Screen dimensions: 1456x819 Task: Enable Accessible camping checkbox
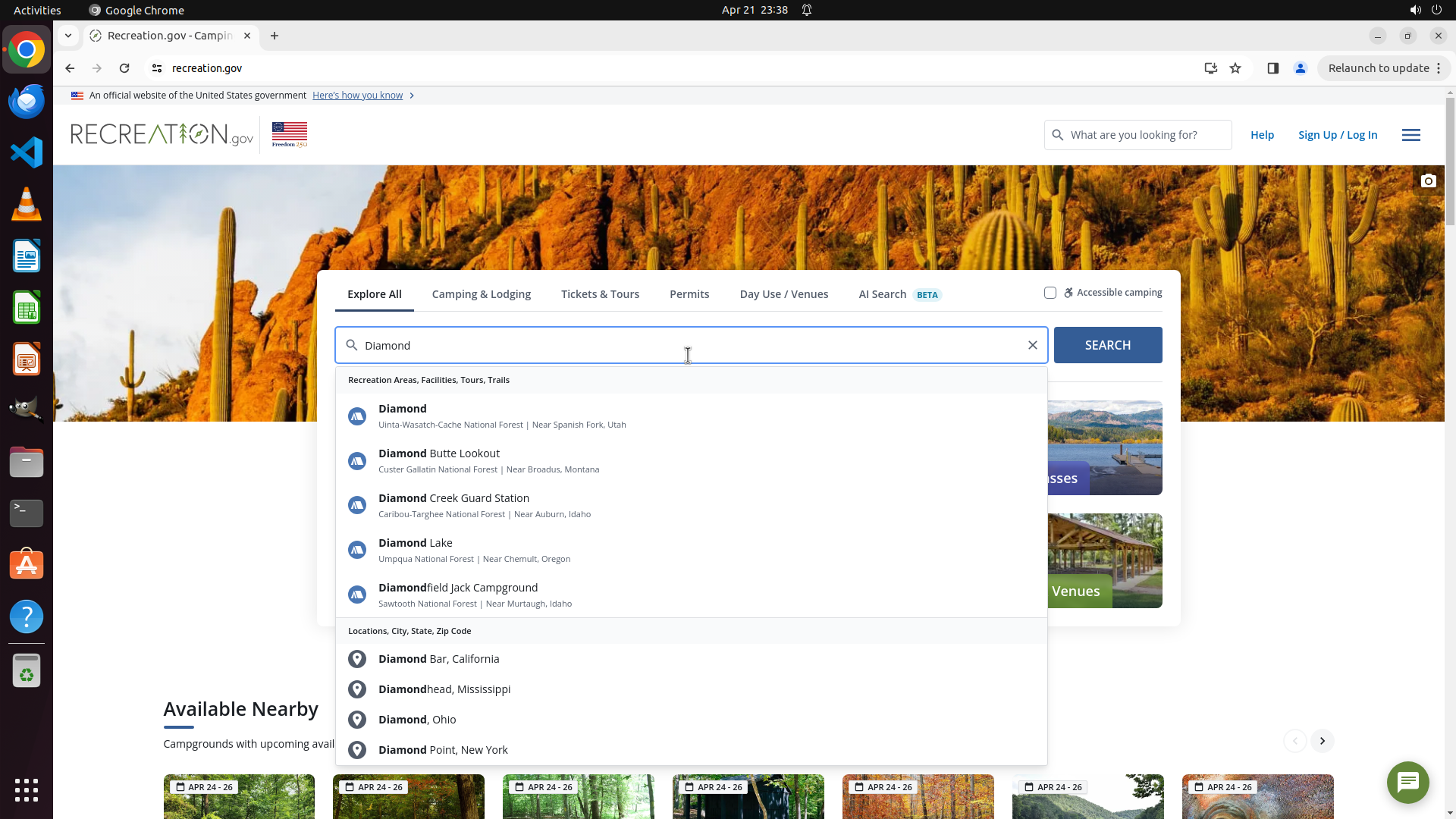[x=1050, y=293]
